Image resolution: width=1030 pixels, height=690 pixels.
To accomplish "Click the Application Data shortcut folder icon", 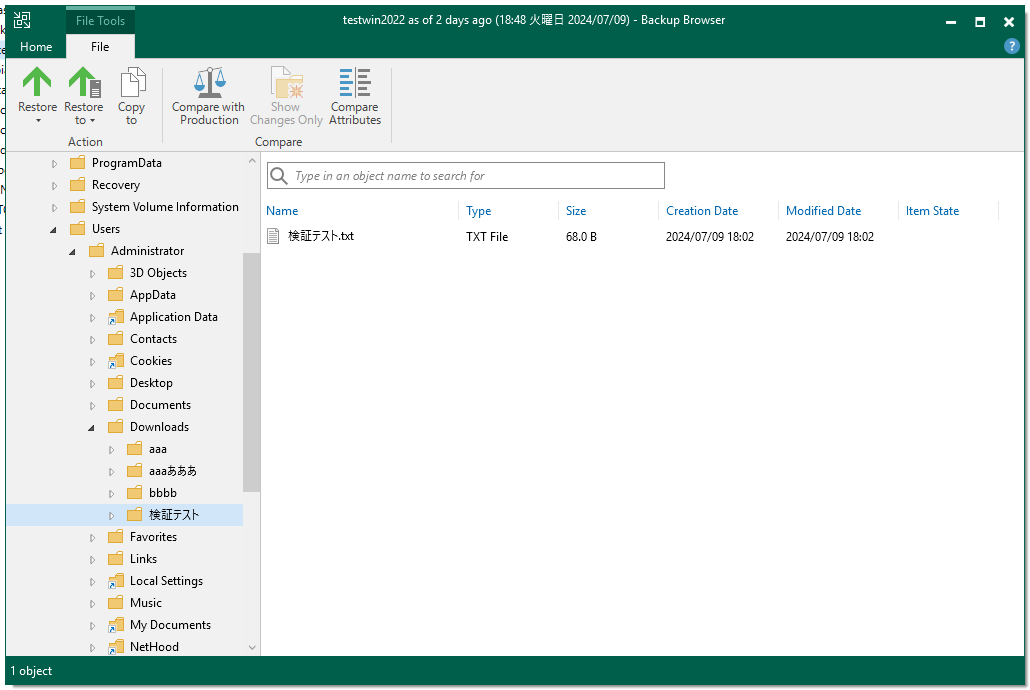I will (116, 317).
